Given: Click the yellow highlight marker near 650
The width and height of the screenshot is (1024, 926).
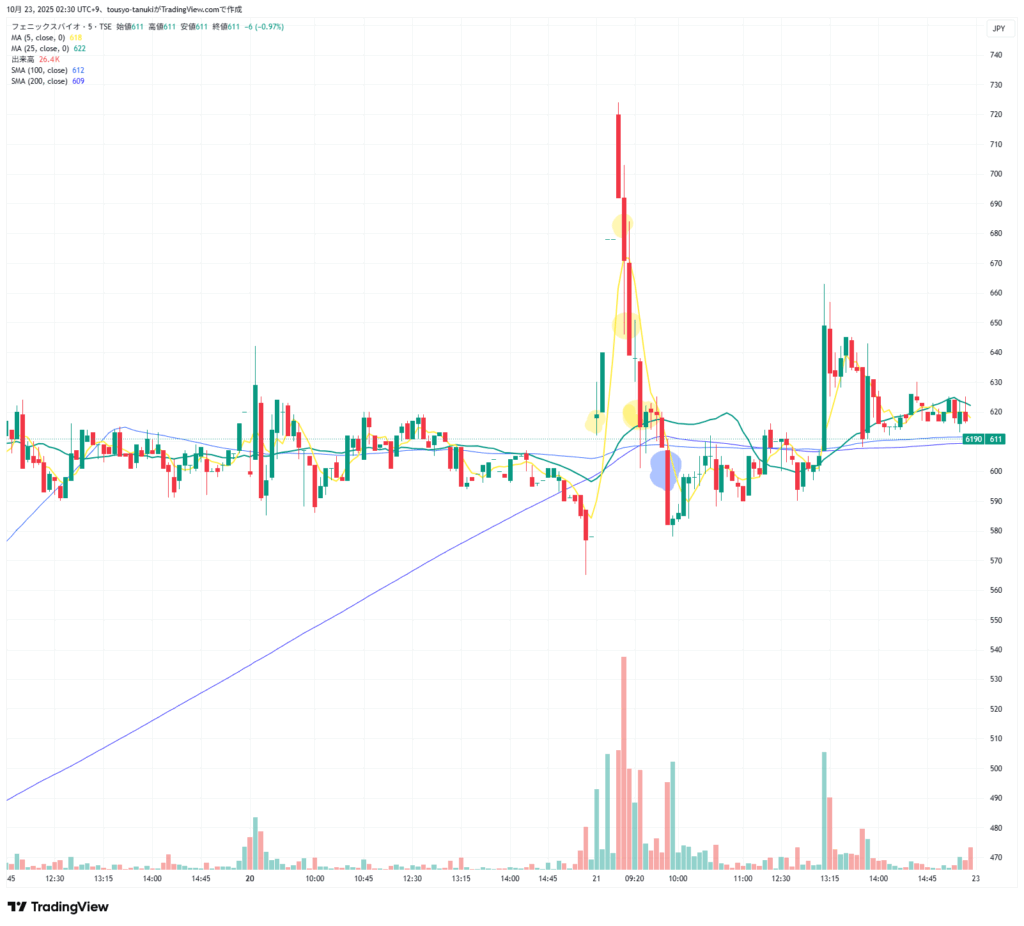Looking at the screenshot, I should 625,324.
